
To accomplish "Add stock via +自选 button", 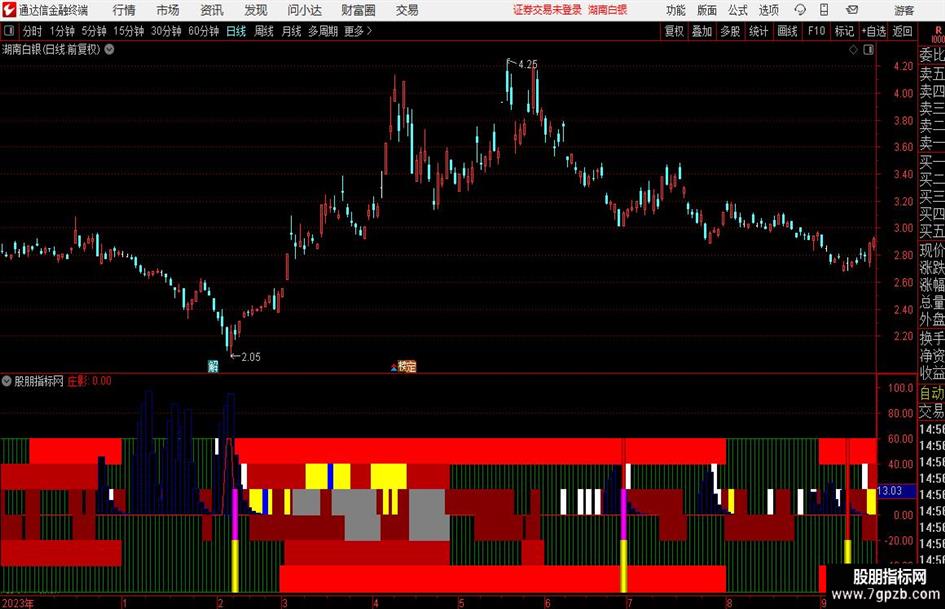I will point(874,31).
